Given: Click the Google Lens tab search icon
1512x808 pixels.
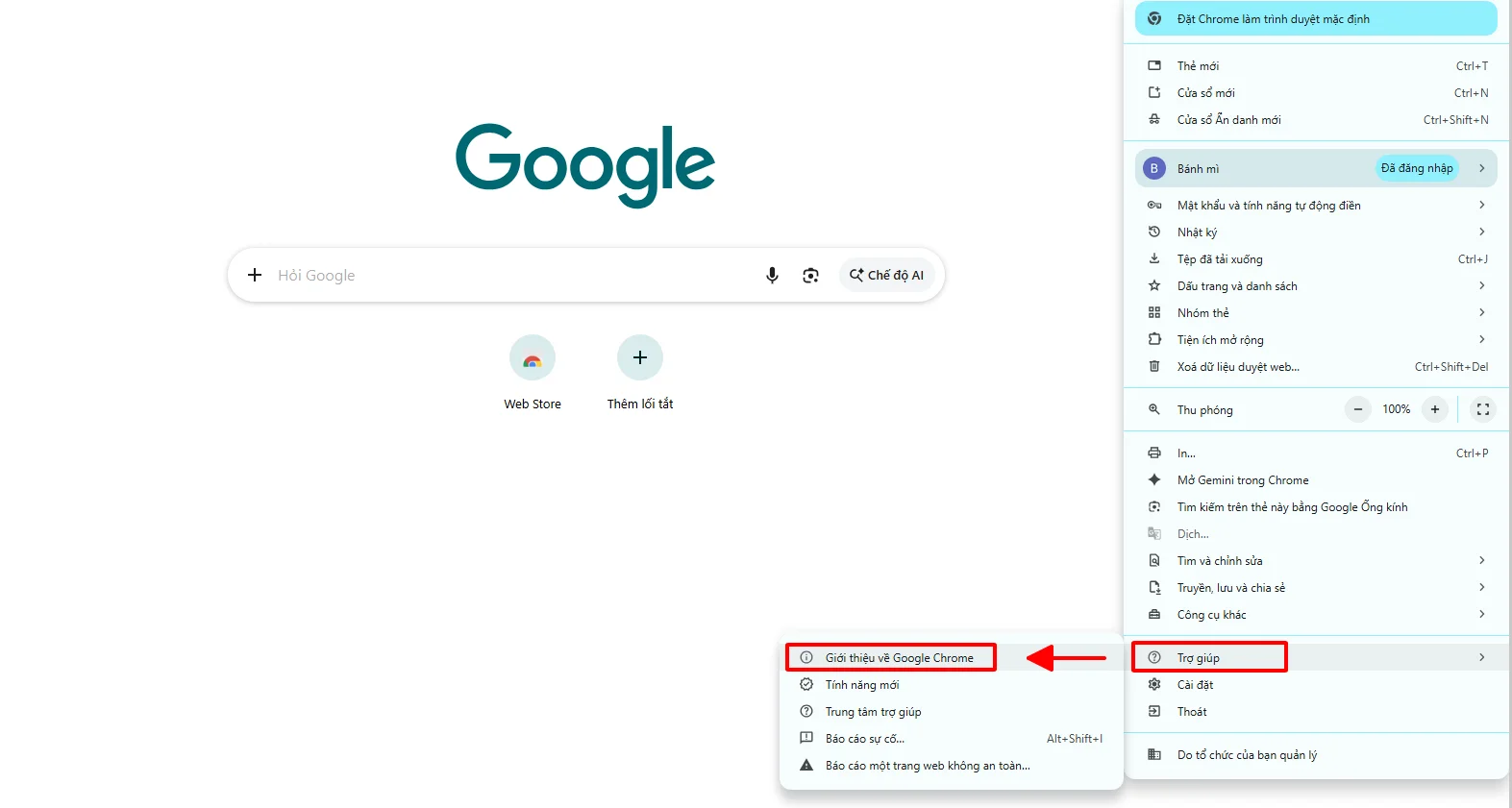Looking at the screenshot, I should [x=1154, y=506].
